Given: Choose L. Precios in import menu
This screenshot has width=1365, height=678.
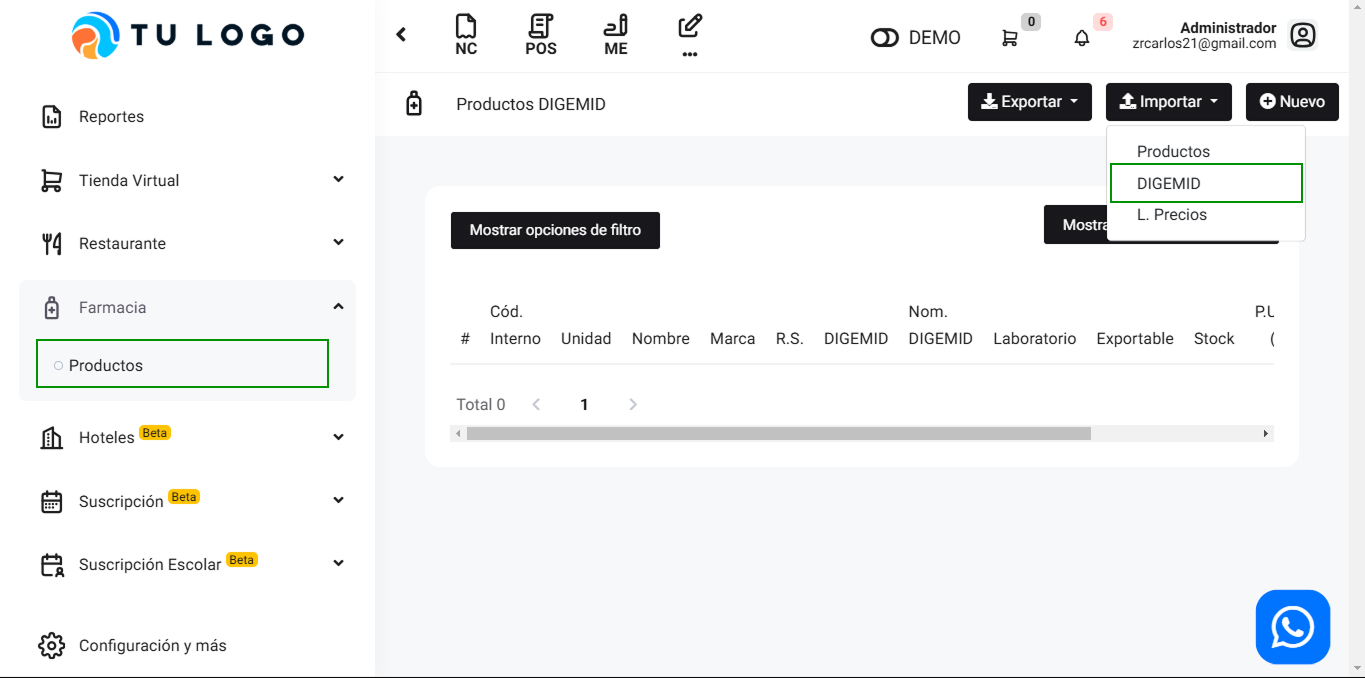Looking at the screenshot, I should click(1172, 215).
